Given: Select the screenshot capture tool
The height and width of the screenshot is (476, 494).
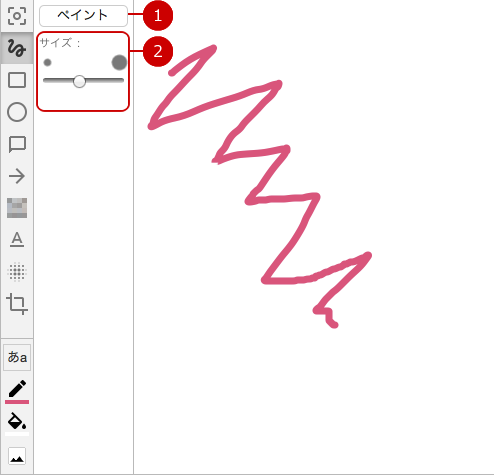Looking at the screenshot, I should (17, 16).
